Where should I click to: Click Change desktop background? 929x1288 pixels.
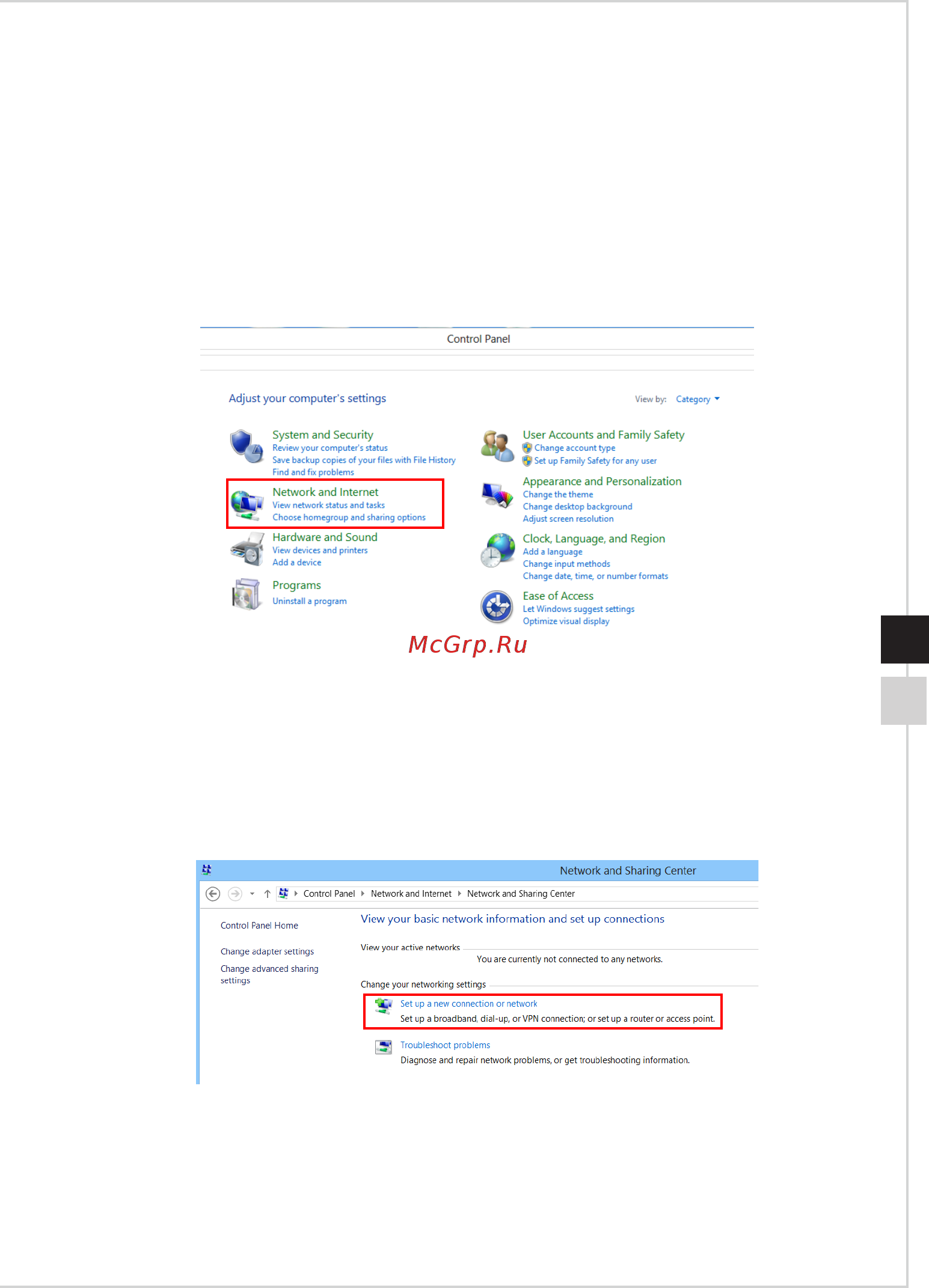[x=577, y=507]
